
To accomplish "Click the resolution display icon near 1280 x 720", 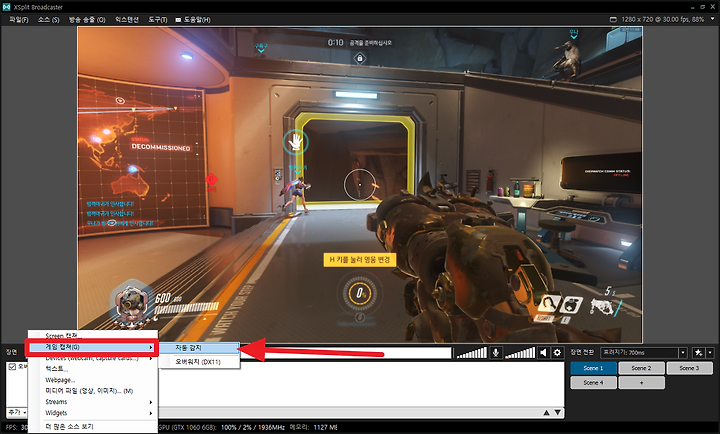I will click(x=613, y=20).
